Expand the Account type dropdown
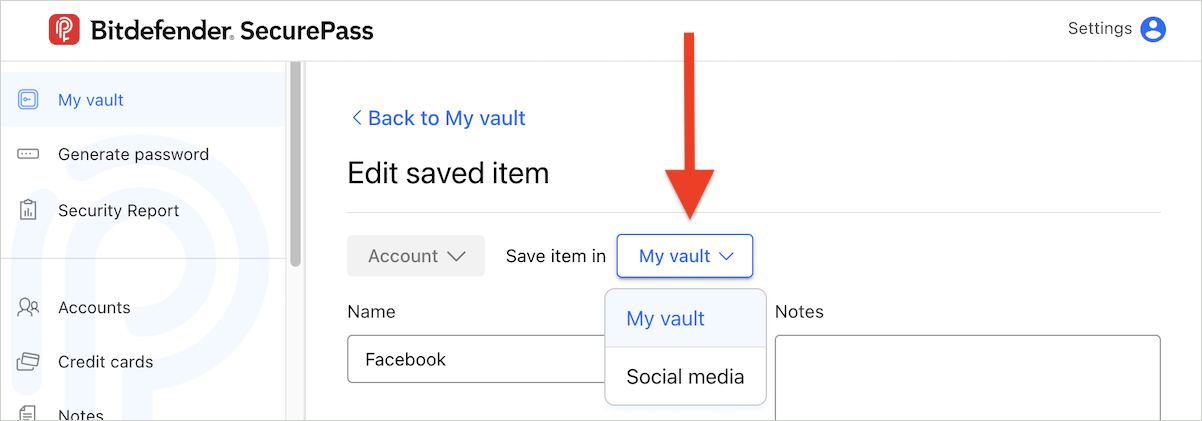1202x421 pixels. pyautogui.click(x=416, y=256)
